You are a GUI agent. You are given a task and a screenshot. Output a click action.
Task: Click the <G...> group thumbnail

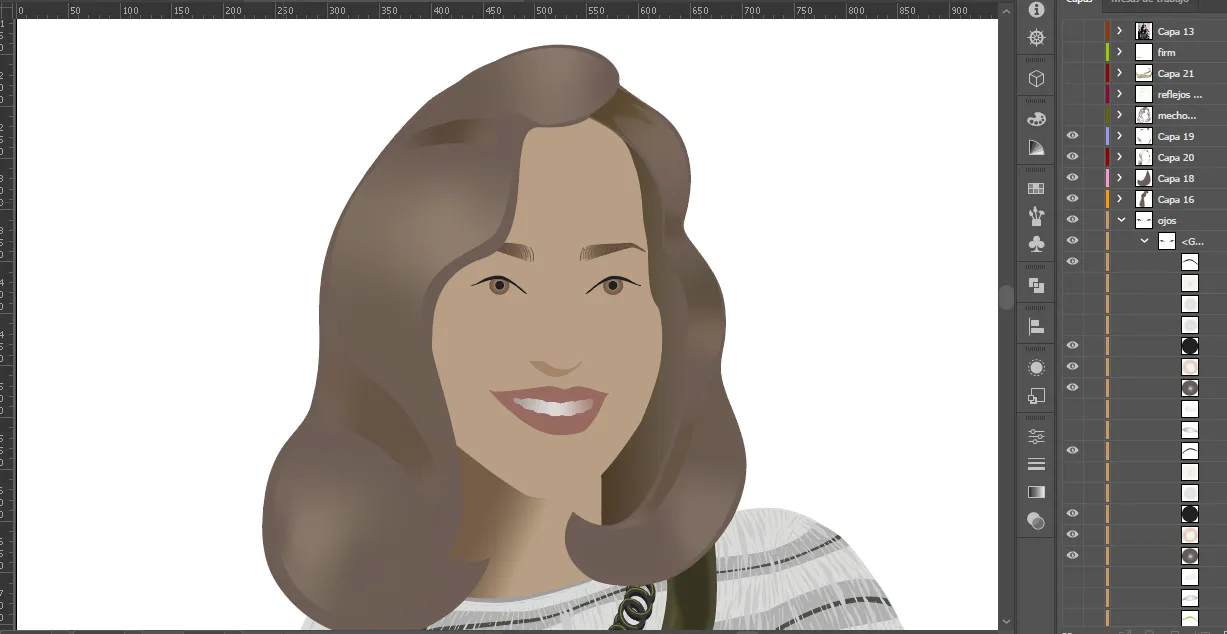1166,241
